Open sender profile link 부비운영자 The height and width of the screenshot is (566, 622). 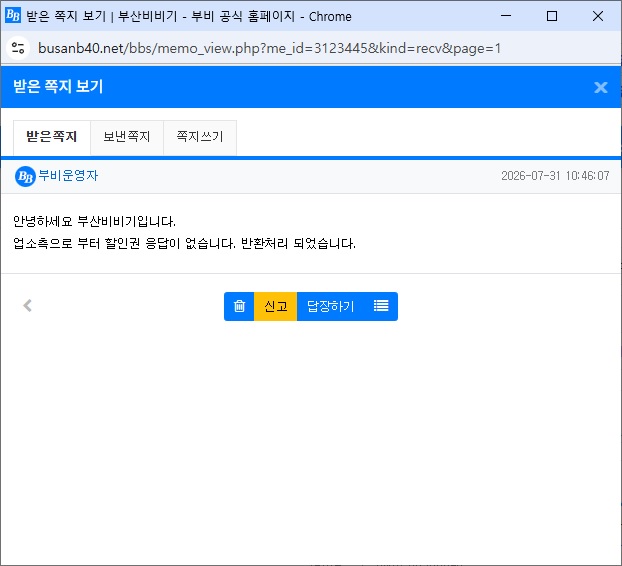68,176
